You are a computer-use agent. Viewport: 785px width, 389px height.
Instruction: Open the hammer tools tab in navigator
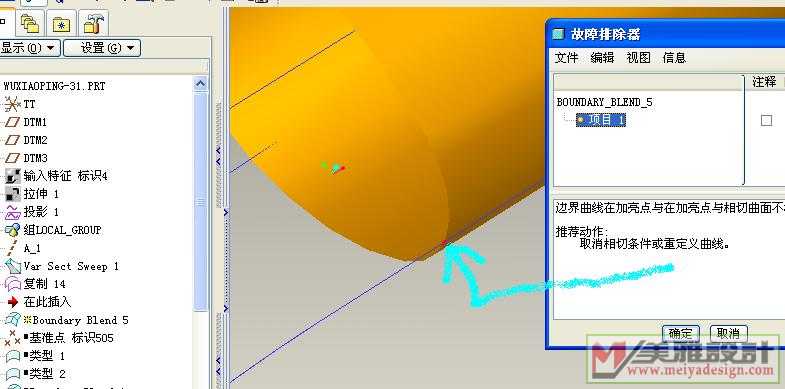point(94,23)
